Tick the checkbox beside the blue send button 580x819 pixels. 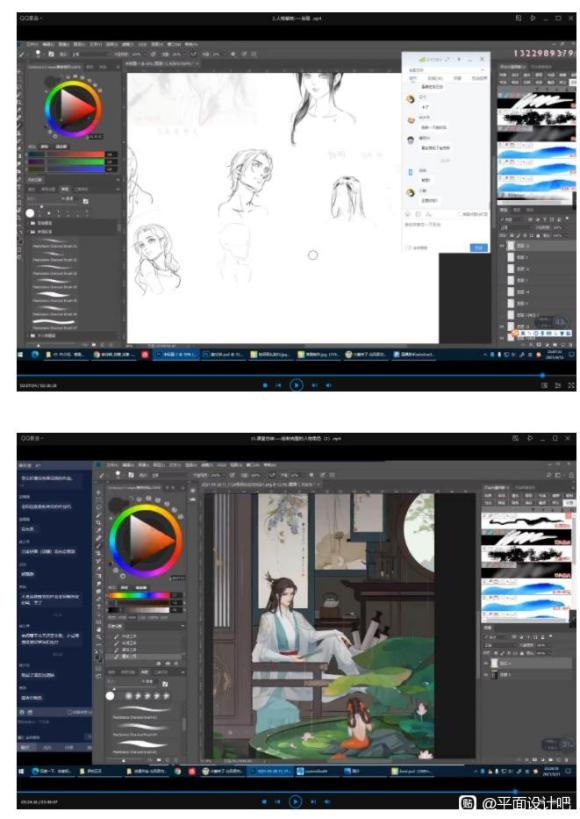pos(409,248)
